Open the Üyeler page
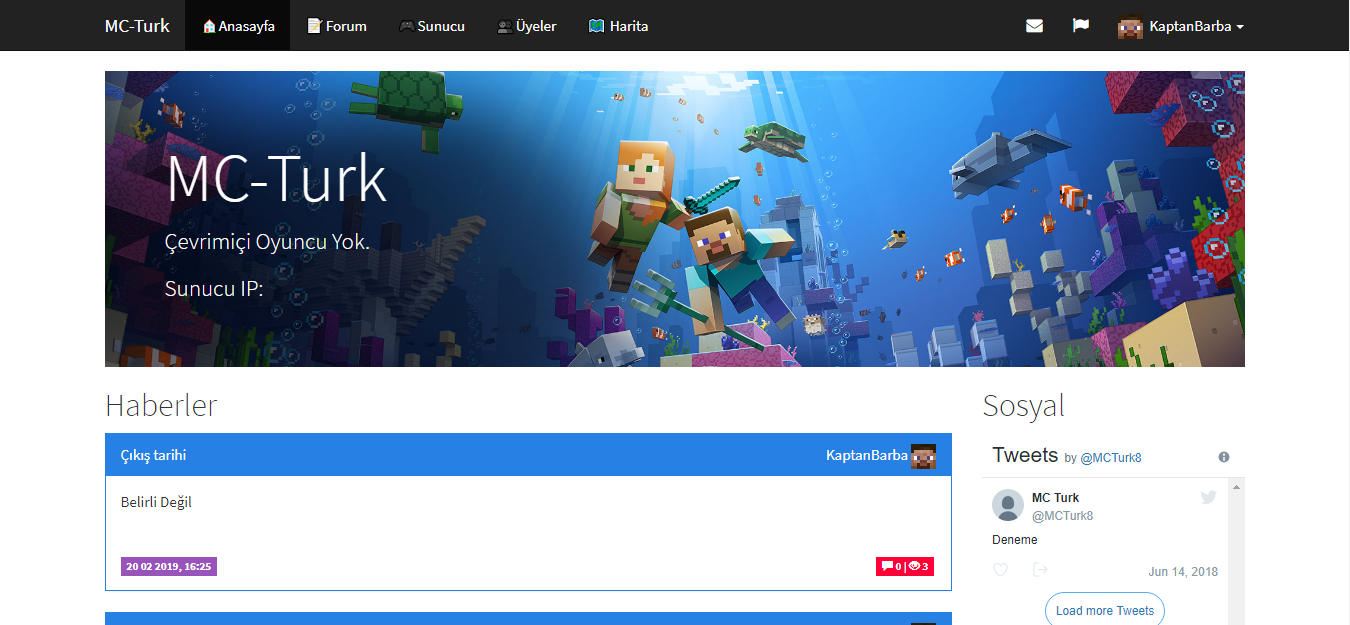This screenshot has height=625, width=1350. click(x=527, y=26)
